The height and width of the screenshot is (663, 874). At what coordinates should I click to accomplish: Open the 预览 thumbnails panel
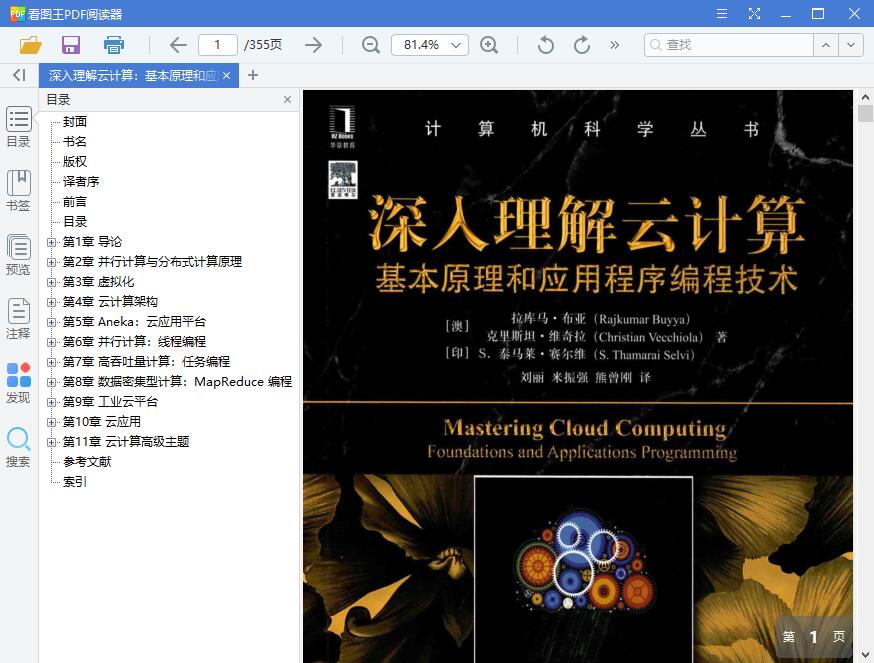(18, 255)
